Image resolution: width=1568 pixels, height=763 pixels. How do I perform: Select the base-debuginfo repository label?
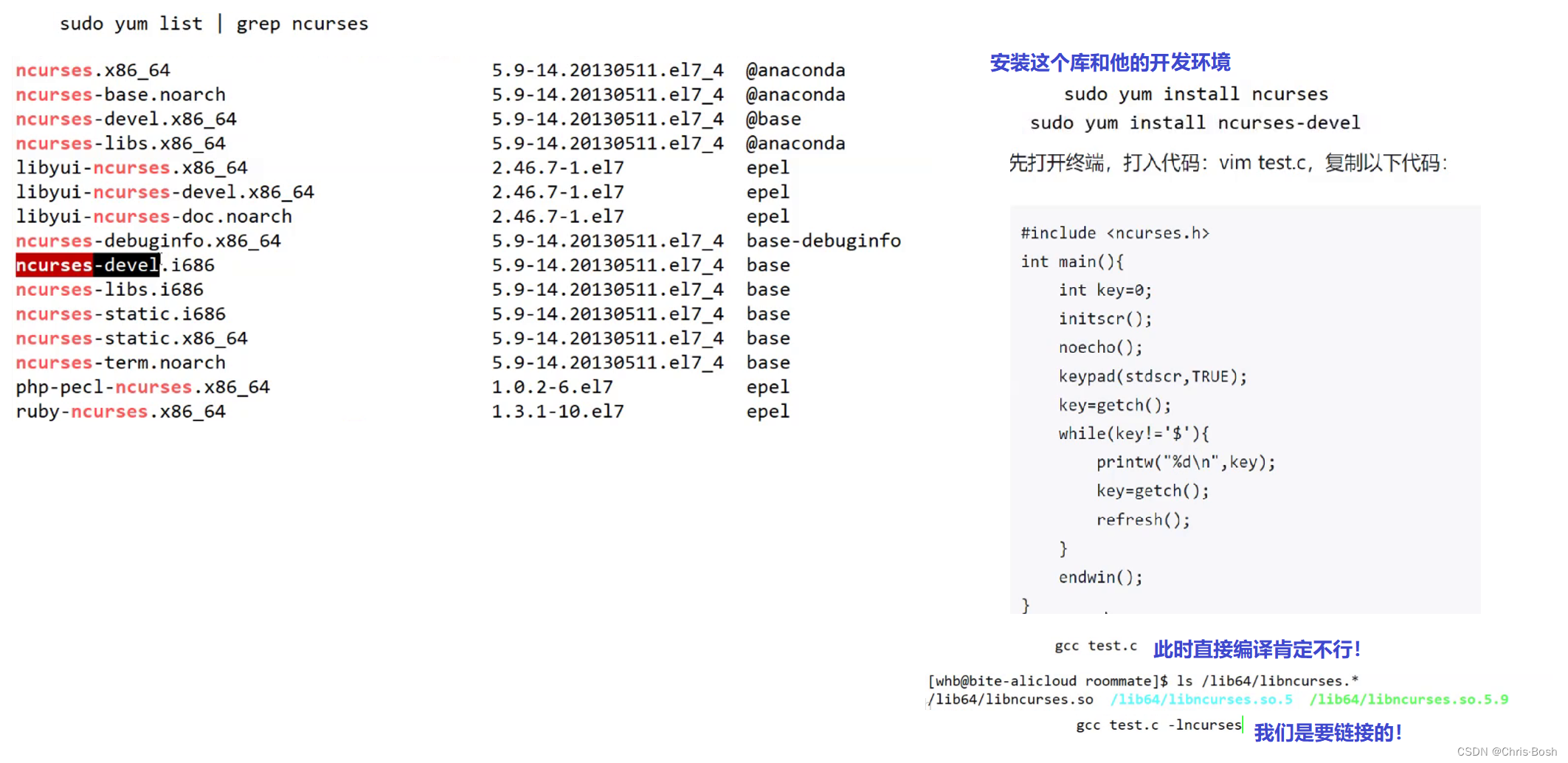[x=823, y=241]
